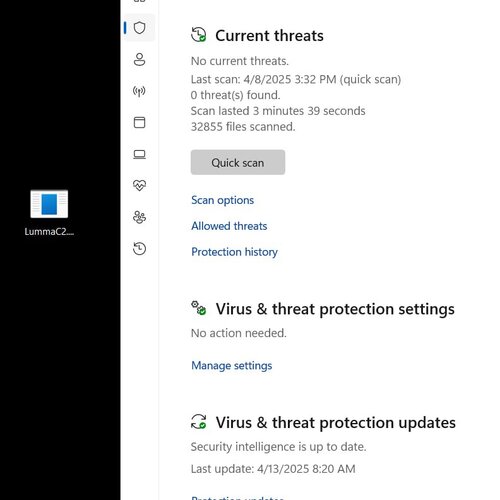Open Allowed threats link
This screenshot has height=500, width=500.
click(229, 226)
